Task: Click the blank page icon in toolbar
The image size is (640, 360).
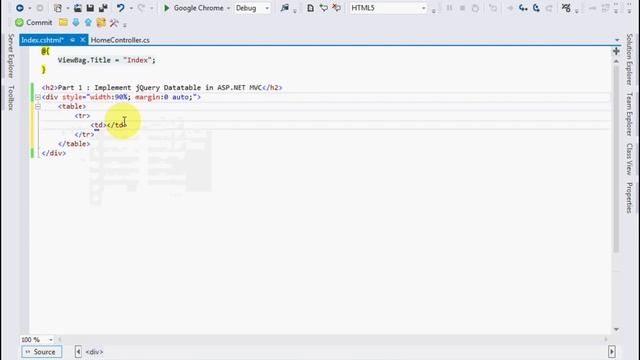Action: click(310, 8)
